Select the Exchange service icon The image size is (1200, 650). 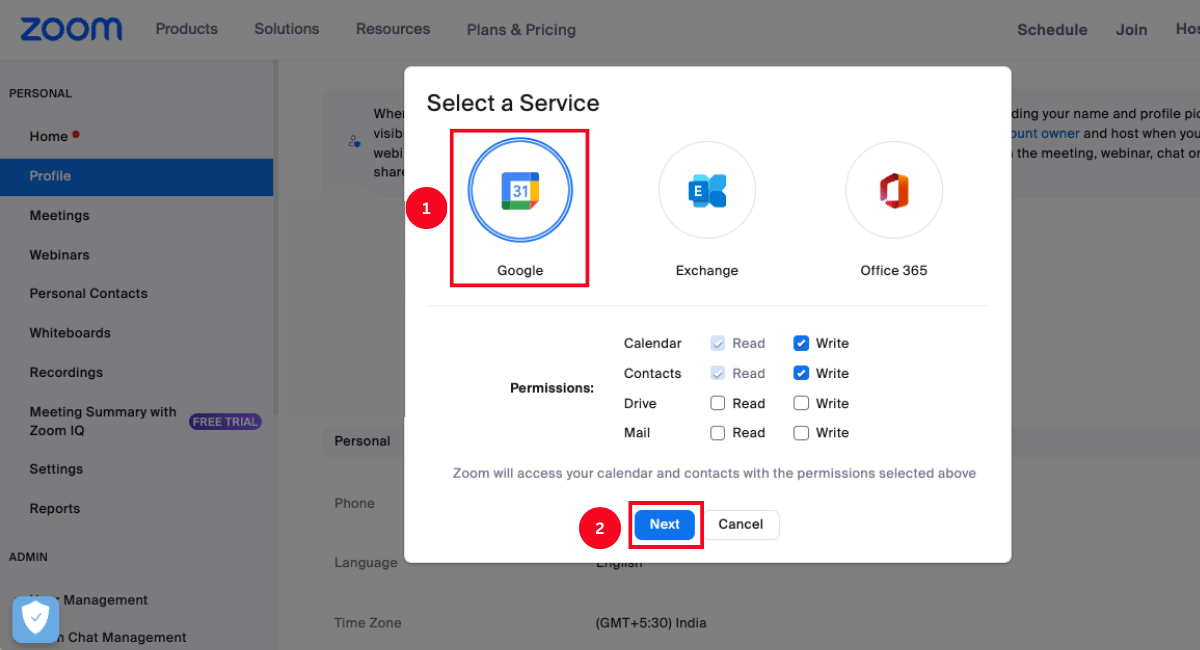(x=707, y=190)
